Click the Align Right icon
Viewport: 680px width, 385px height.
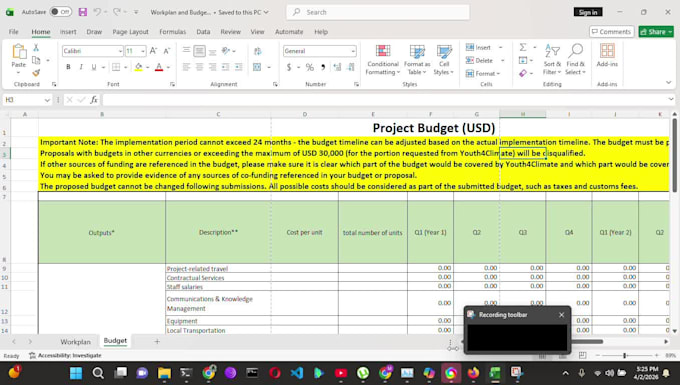[212, 67]
